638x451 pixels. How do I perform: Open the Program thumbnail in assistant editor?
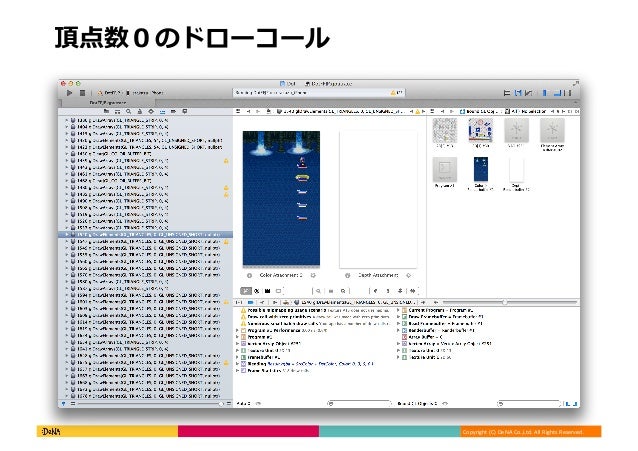(x=445, y=170)
